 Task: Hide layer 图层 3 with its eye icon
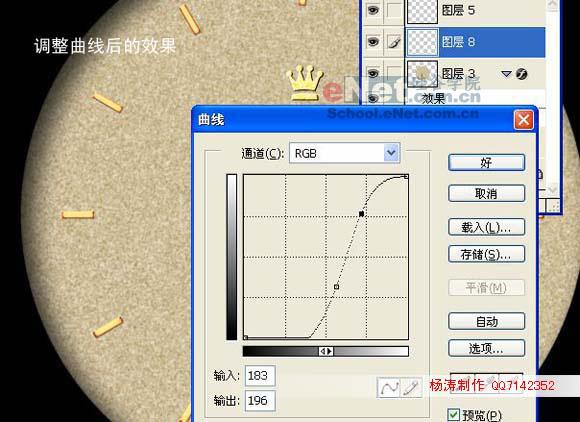pos(373,73)
